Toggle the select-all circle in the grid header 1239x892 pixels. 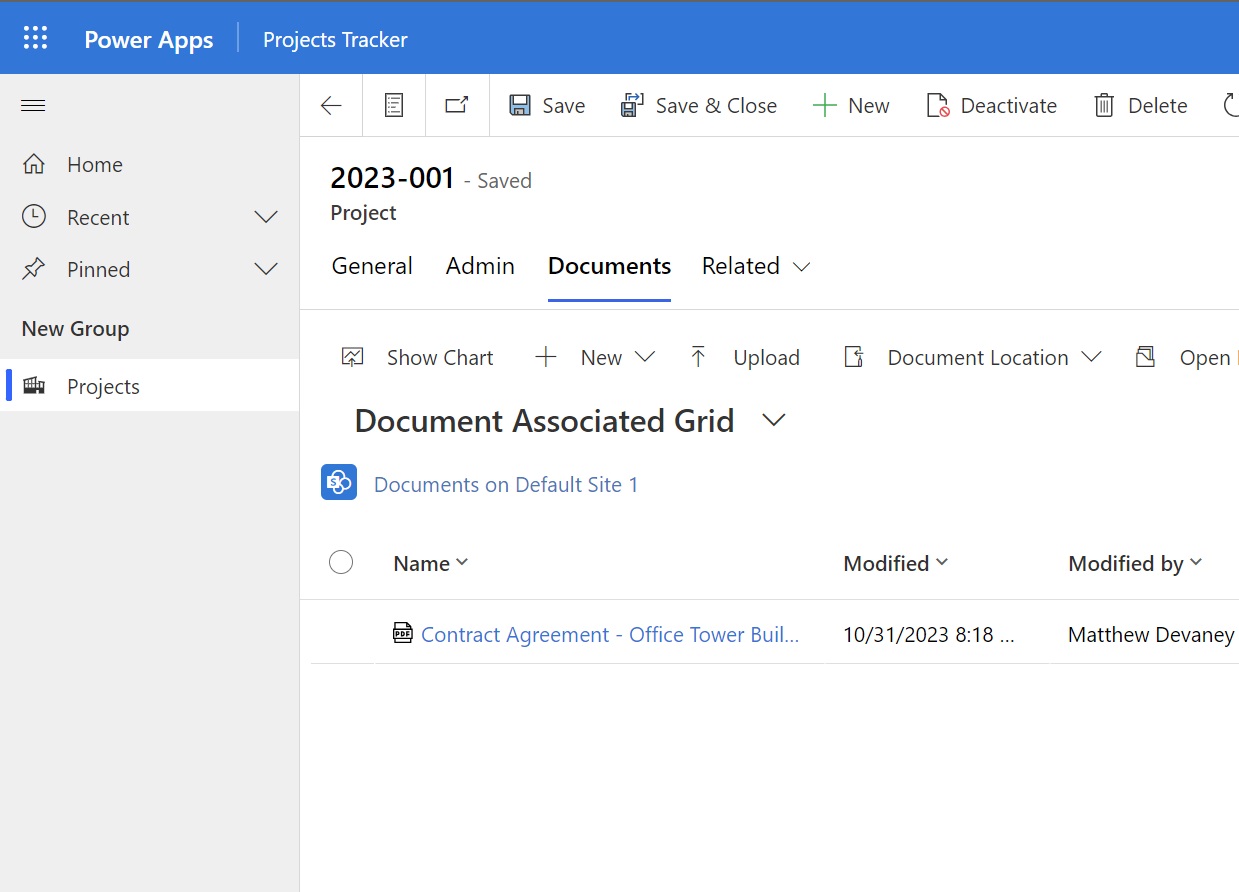tap(341, 562)
